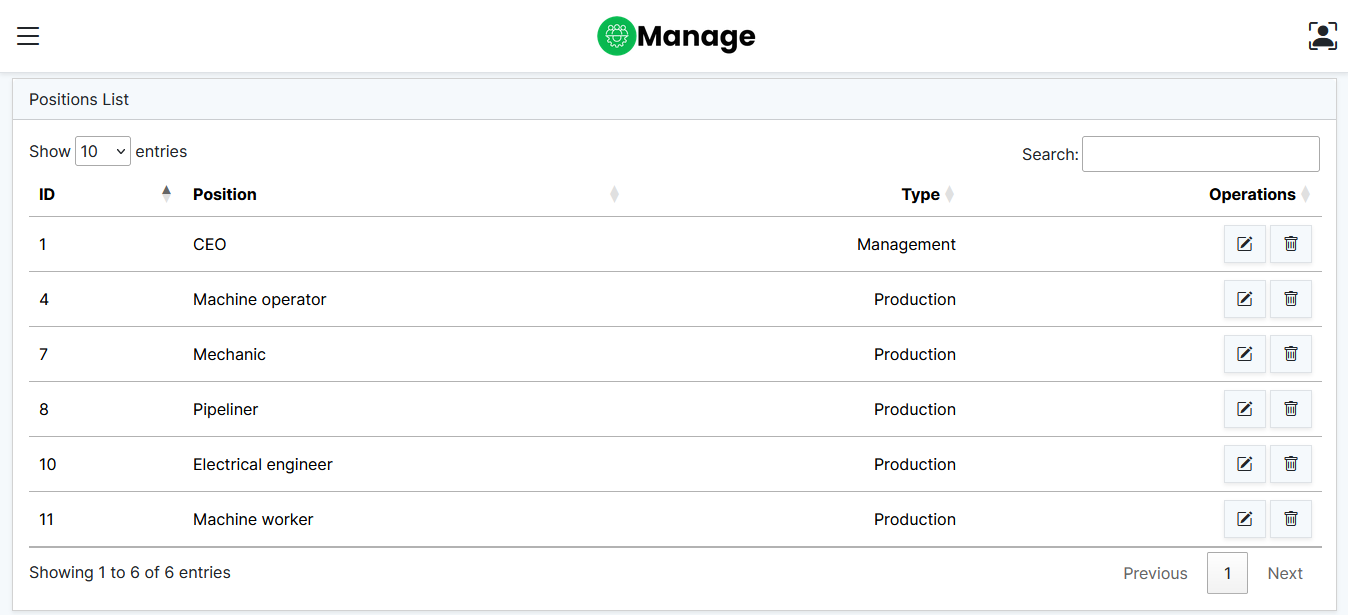The image size is (1348, 615).
Task: Delete the Machine worker position
Action: tap(1290, 519)
